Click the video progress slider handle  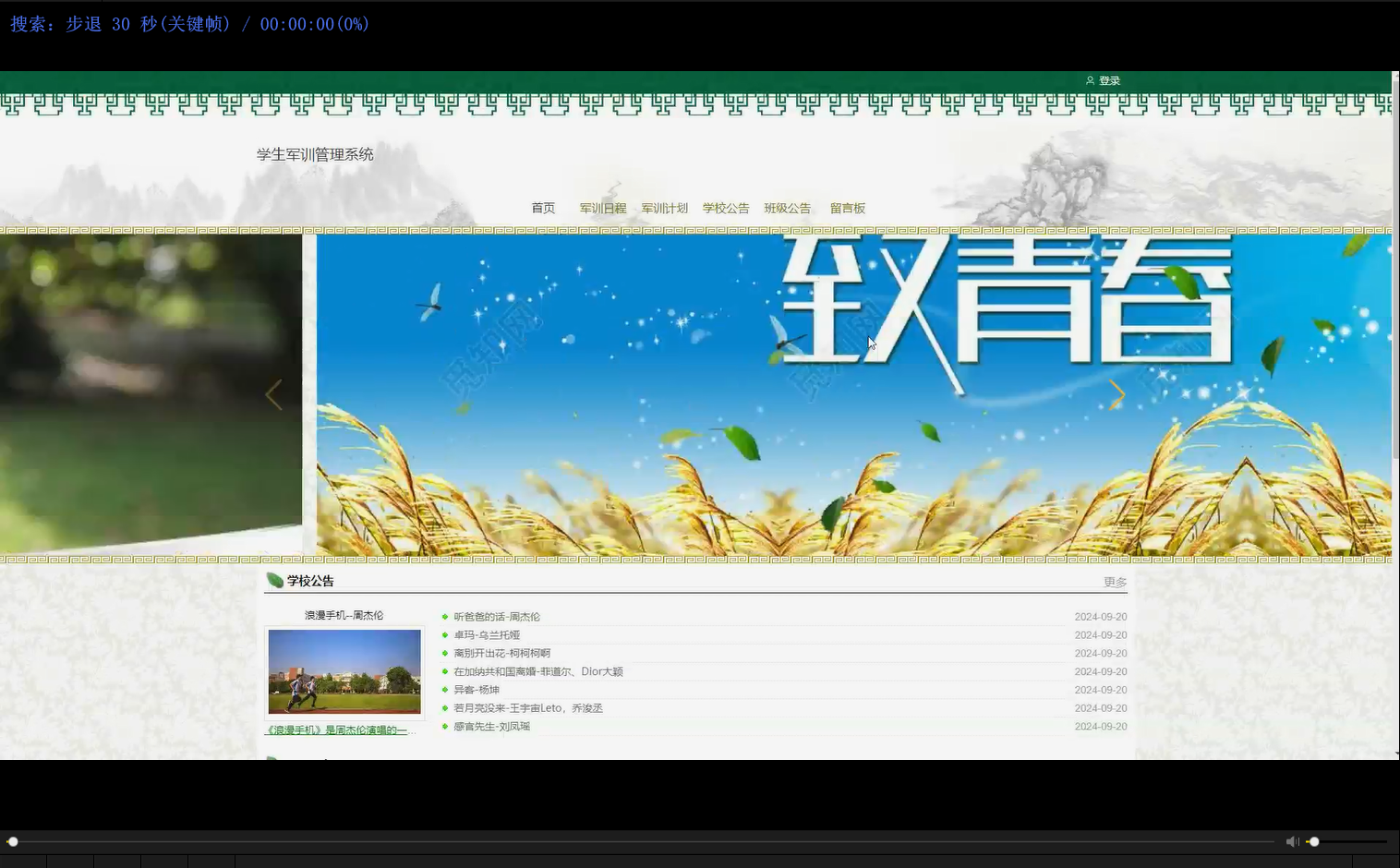point(13,841)
